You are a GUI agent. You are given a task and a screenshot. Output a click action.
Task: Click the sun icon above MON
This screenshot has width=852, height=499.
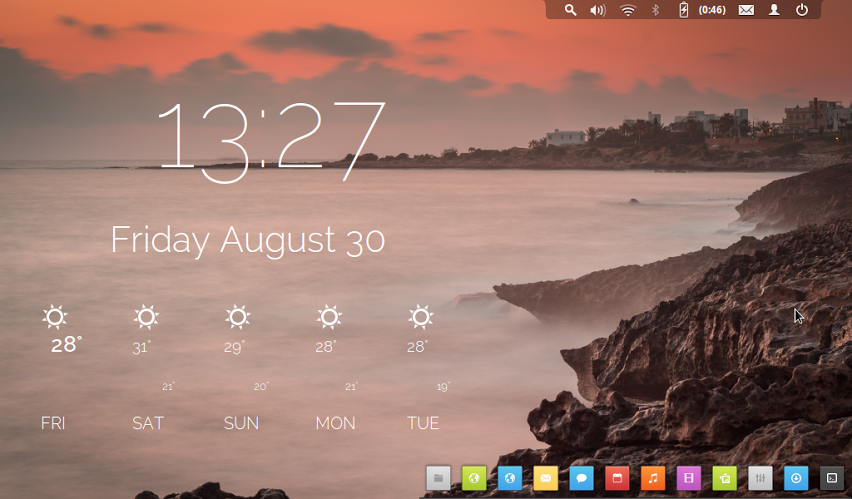point(329,317)
